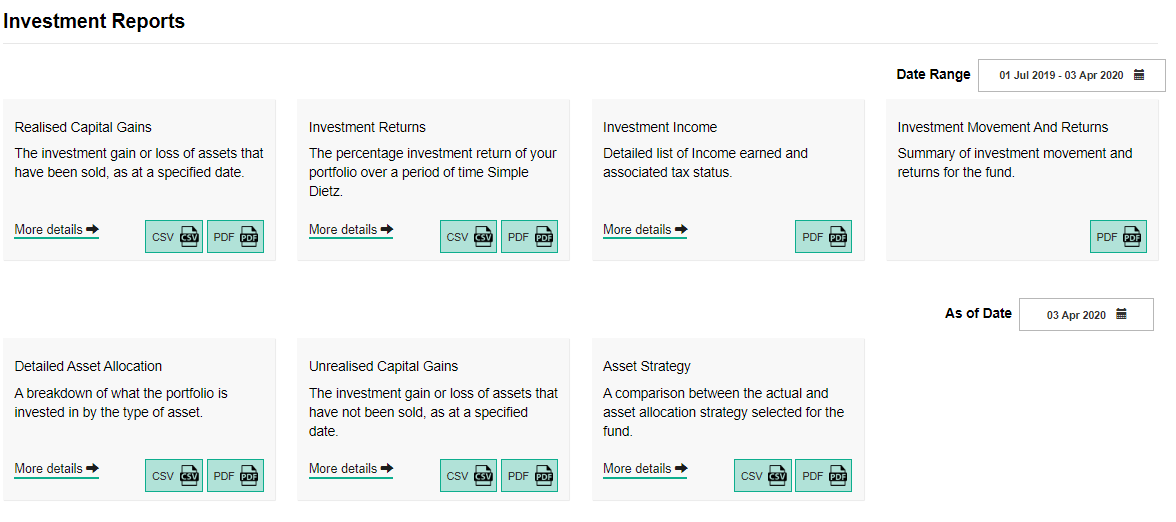View More details for Investment Income
1176x522 pixels.
(x=645, y=230)
